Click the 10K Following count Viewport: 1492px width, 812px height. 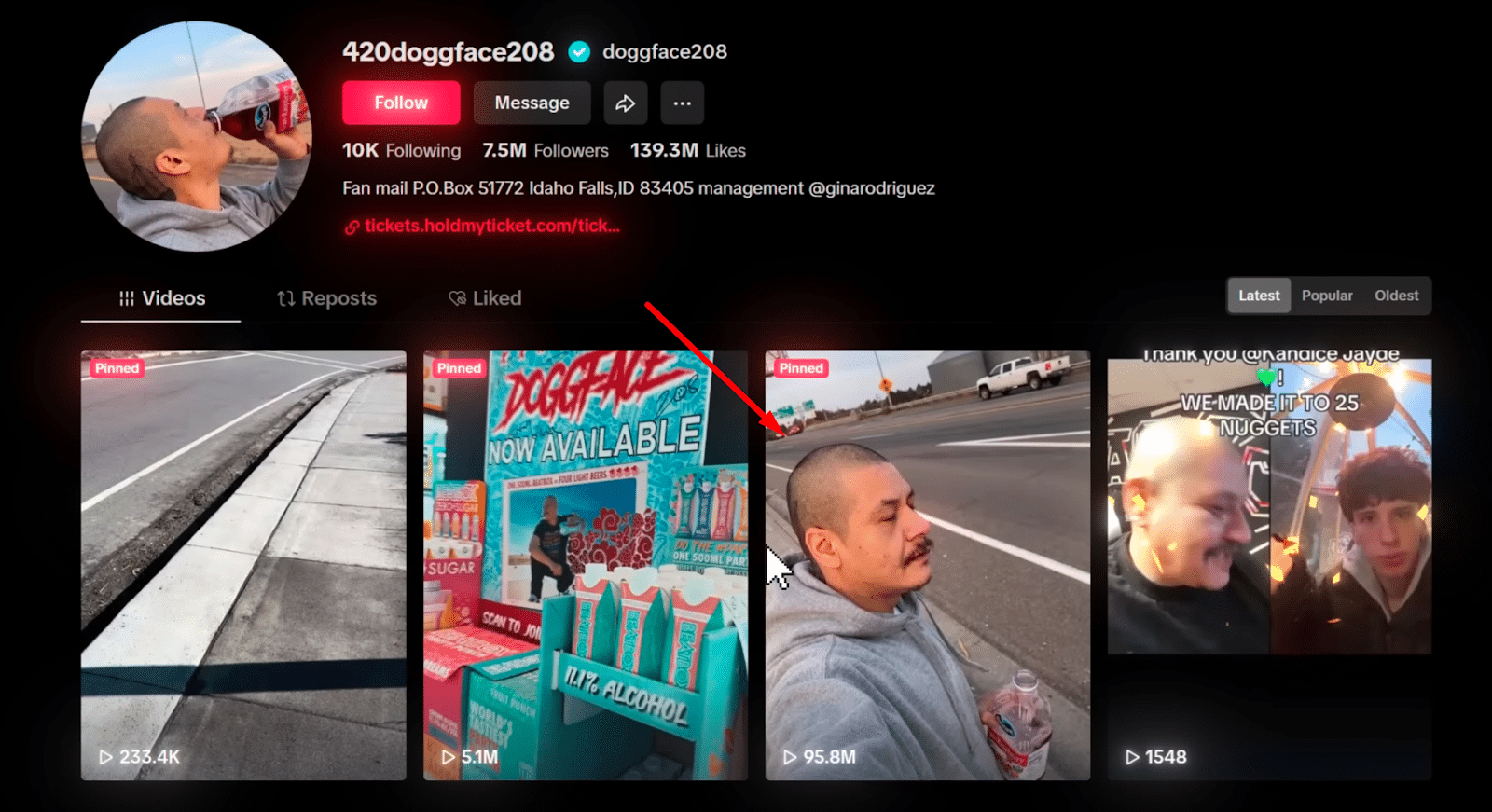(401, 150)
